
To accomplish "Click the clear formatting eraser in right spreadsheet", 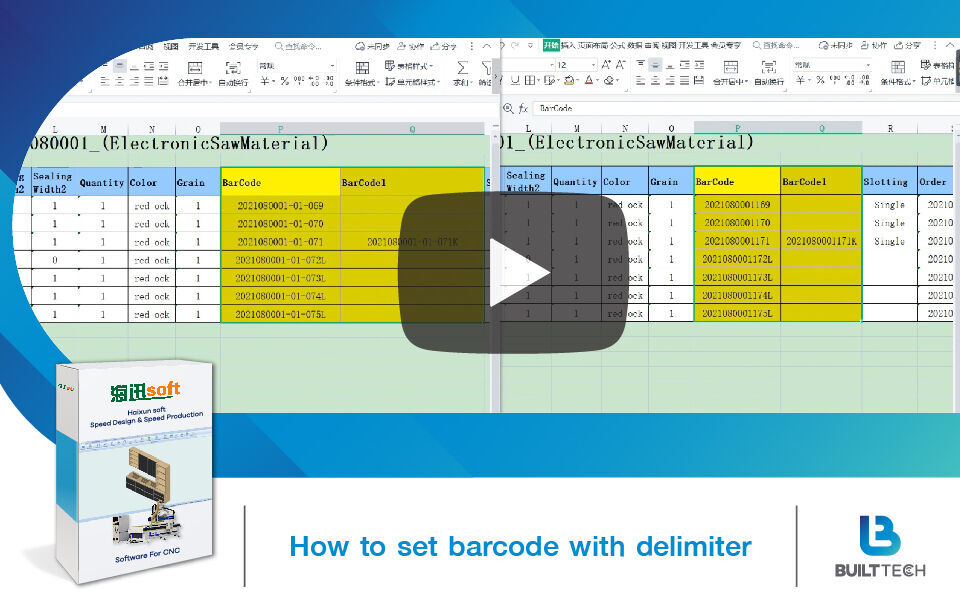I will click(609, 80).
